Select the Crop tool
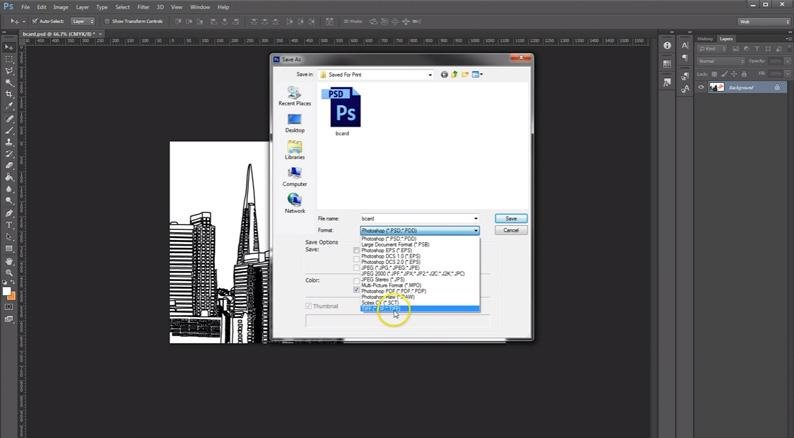This screenshot has height=438, width=794. (9, 94)
